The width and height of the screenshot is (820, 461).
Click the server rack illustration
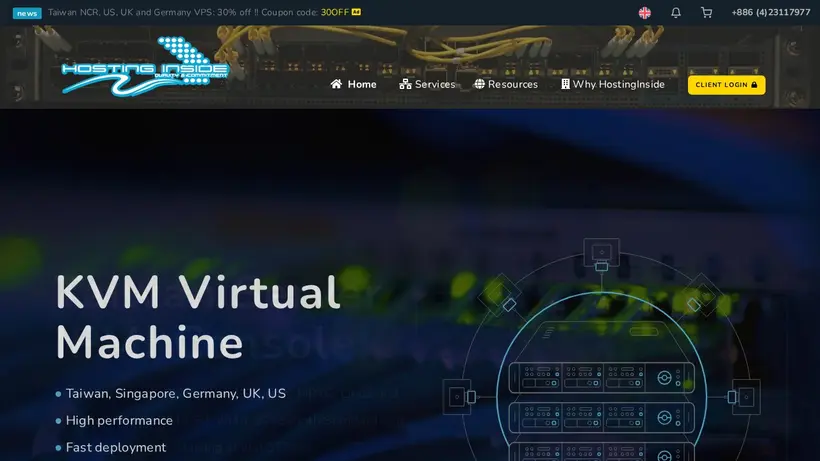click(601, 349)
